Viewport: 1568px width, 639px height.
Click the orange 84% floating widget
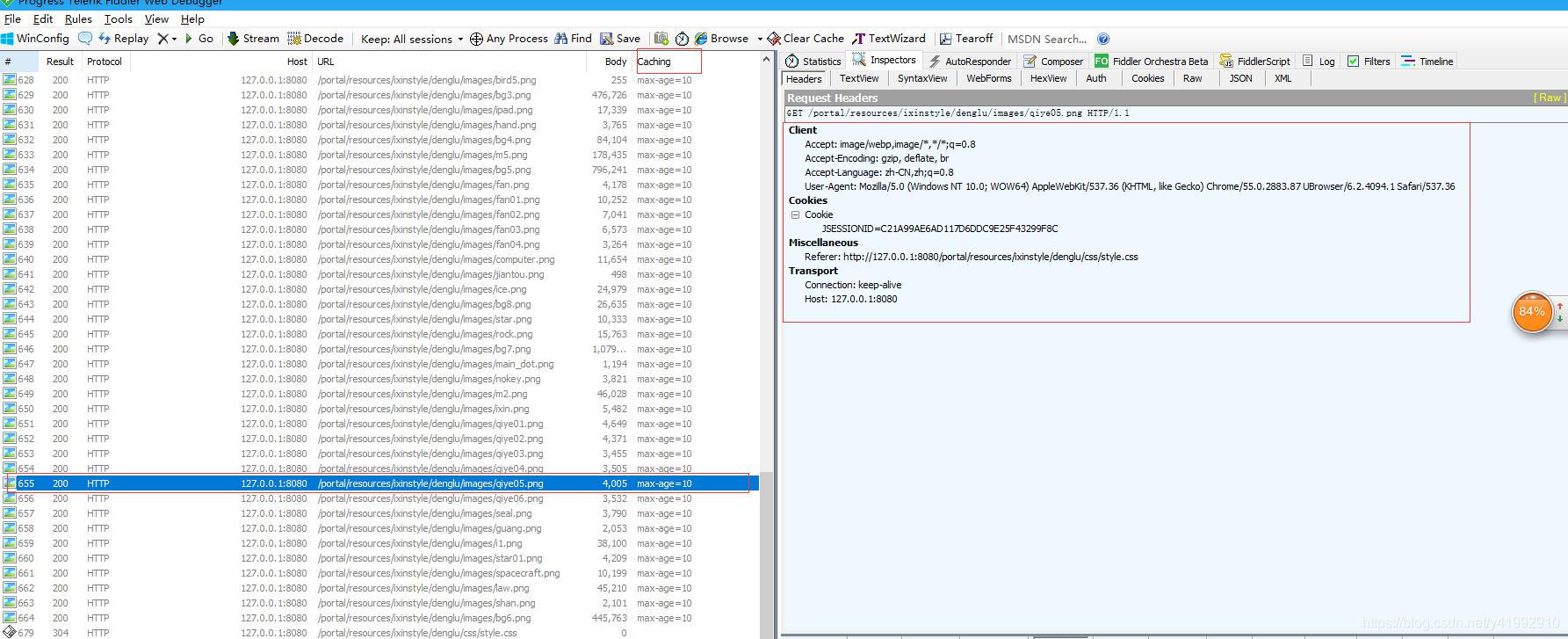[1532, 312]
